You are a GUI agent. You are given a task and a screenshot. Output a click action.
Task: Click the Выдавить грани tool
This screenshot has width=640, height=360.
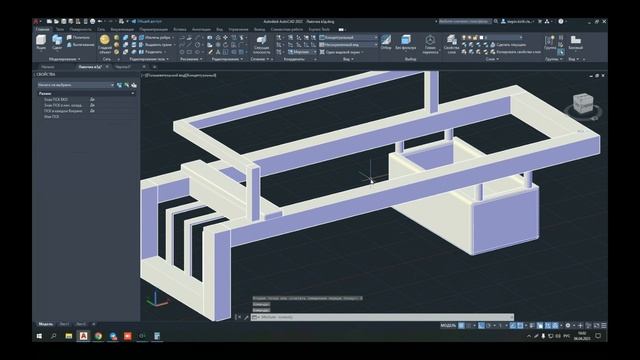point(155,44)
